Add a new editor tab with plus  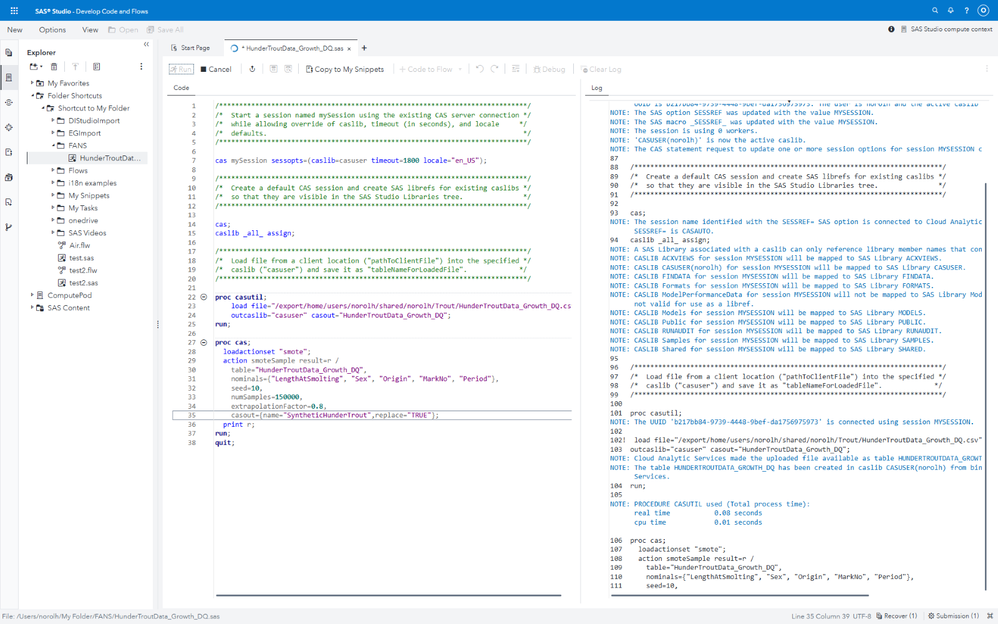364,48
